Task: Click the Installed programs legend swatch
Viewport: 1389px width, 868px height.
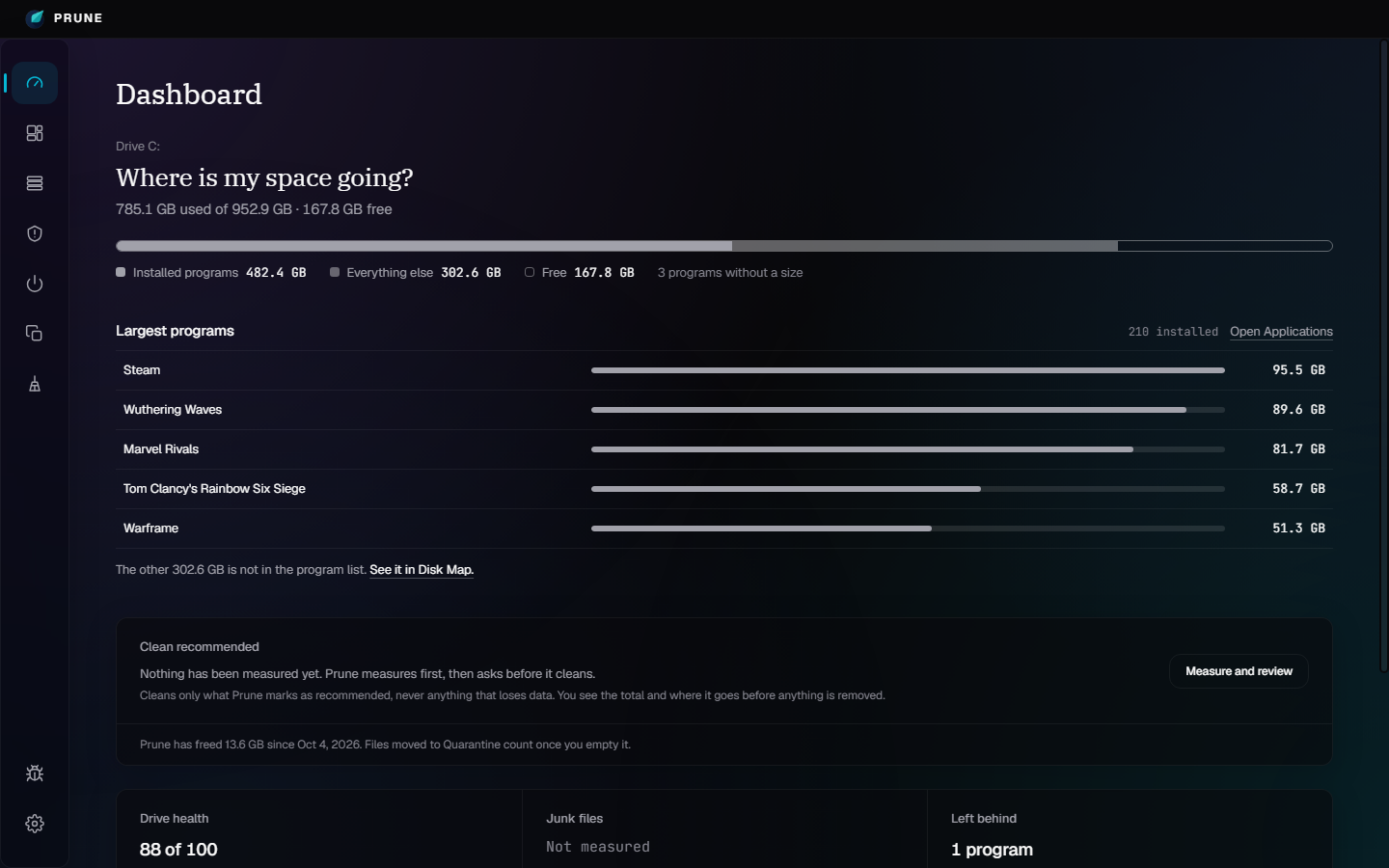Action: click(x=121, y=272)
